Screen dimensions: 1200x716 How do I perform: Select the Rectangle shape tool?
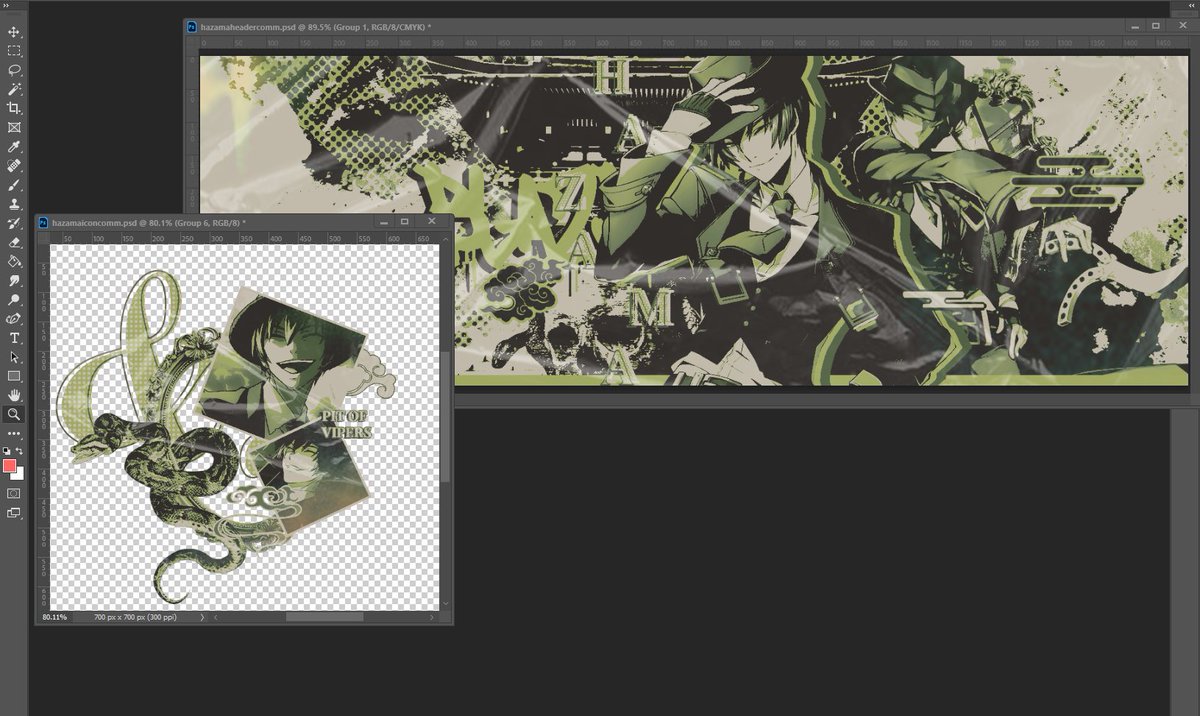14,376
